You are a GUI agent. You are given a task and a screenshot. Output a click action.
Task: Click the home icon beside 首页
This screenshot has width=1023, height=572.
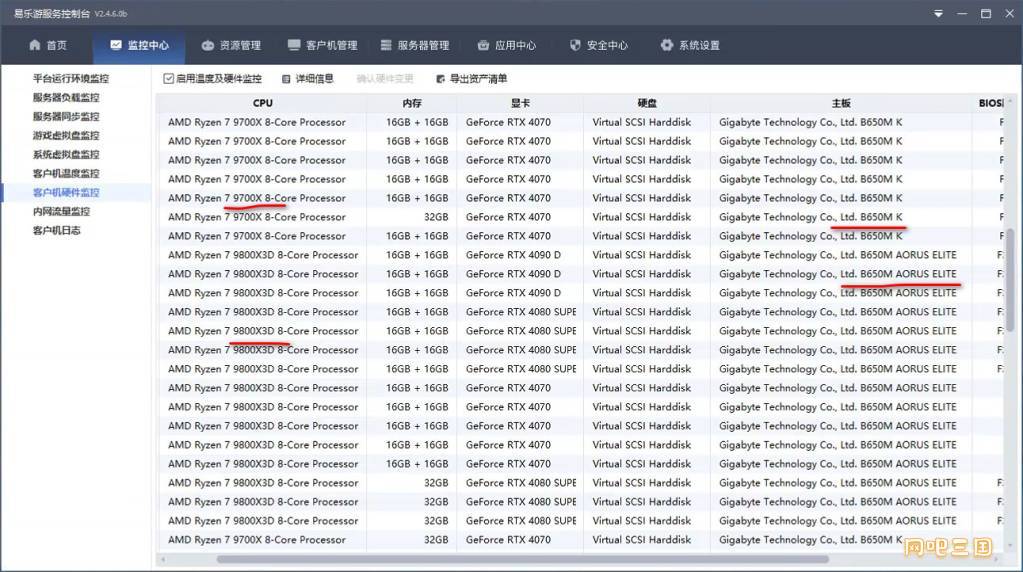(x=35, y=45)
